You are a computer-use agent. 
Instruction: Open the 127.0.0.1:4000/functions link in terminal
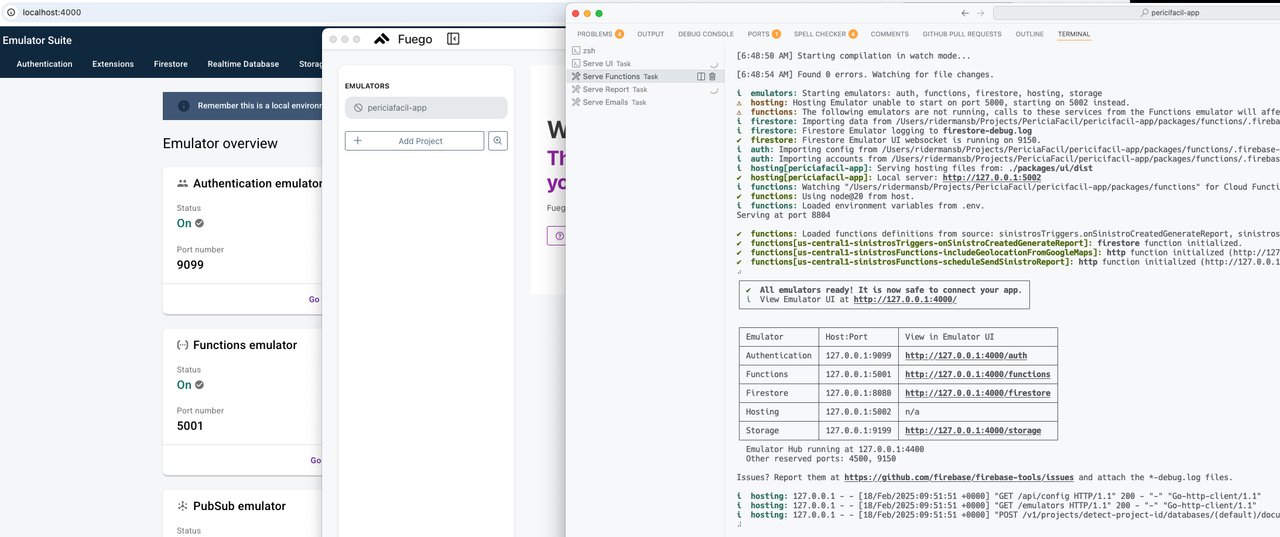978,374
